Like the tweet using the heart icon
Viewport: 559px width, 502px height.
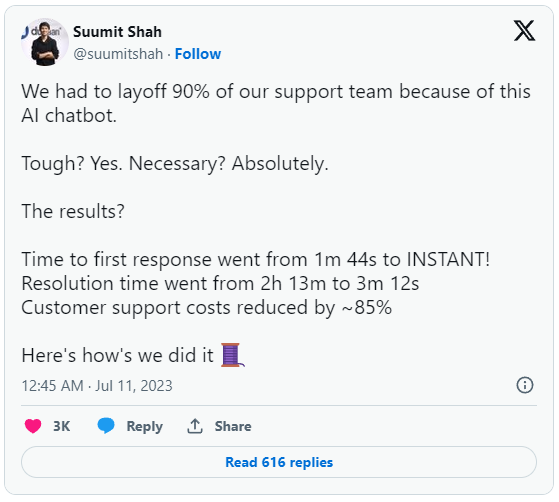pos(33,426)
